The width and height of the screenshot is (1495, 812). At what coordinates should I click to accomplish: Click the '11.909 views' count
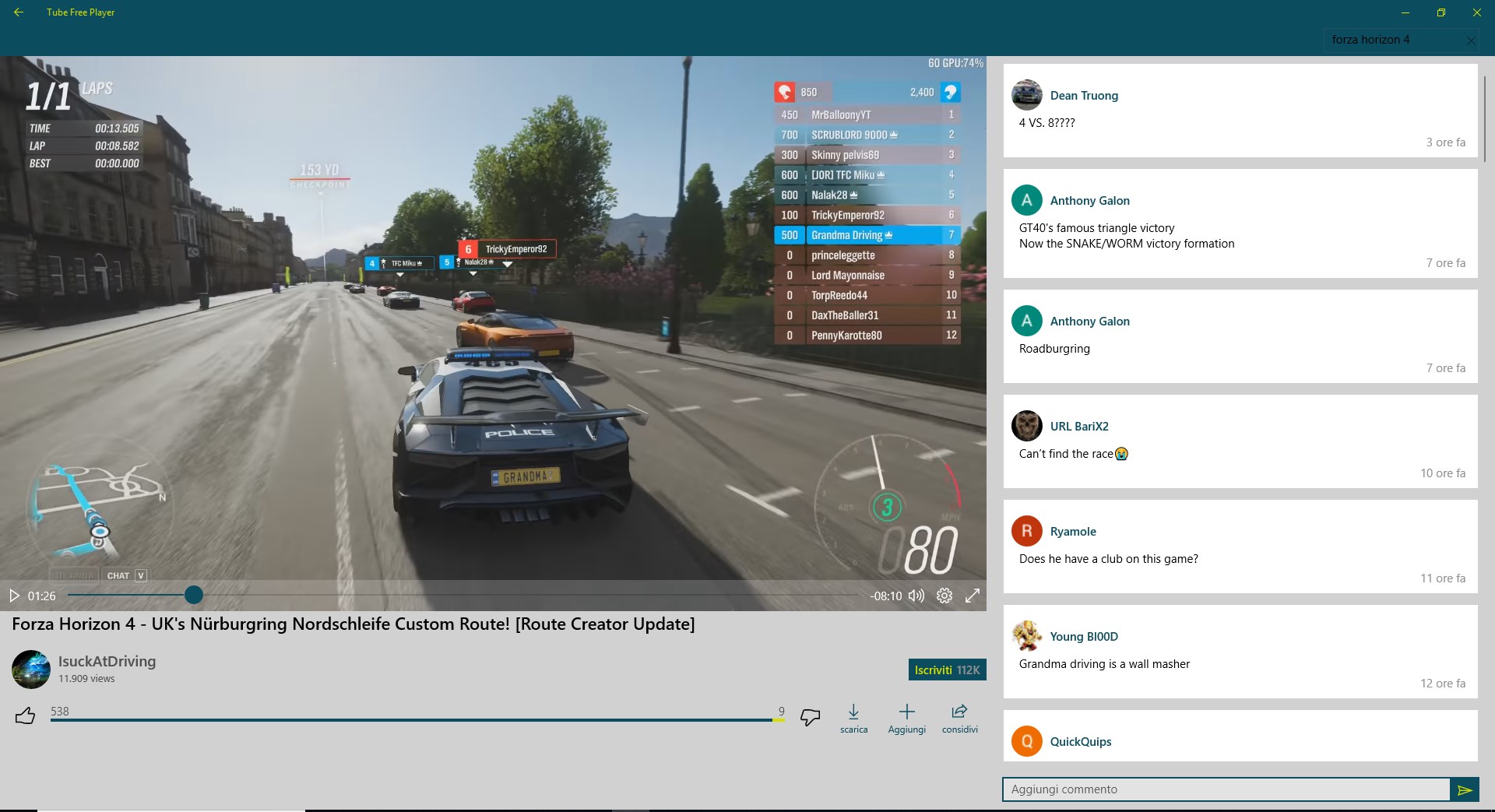coord(86,679)
